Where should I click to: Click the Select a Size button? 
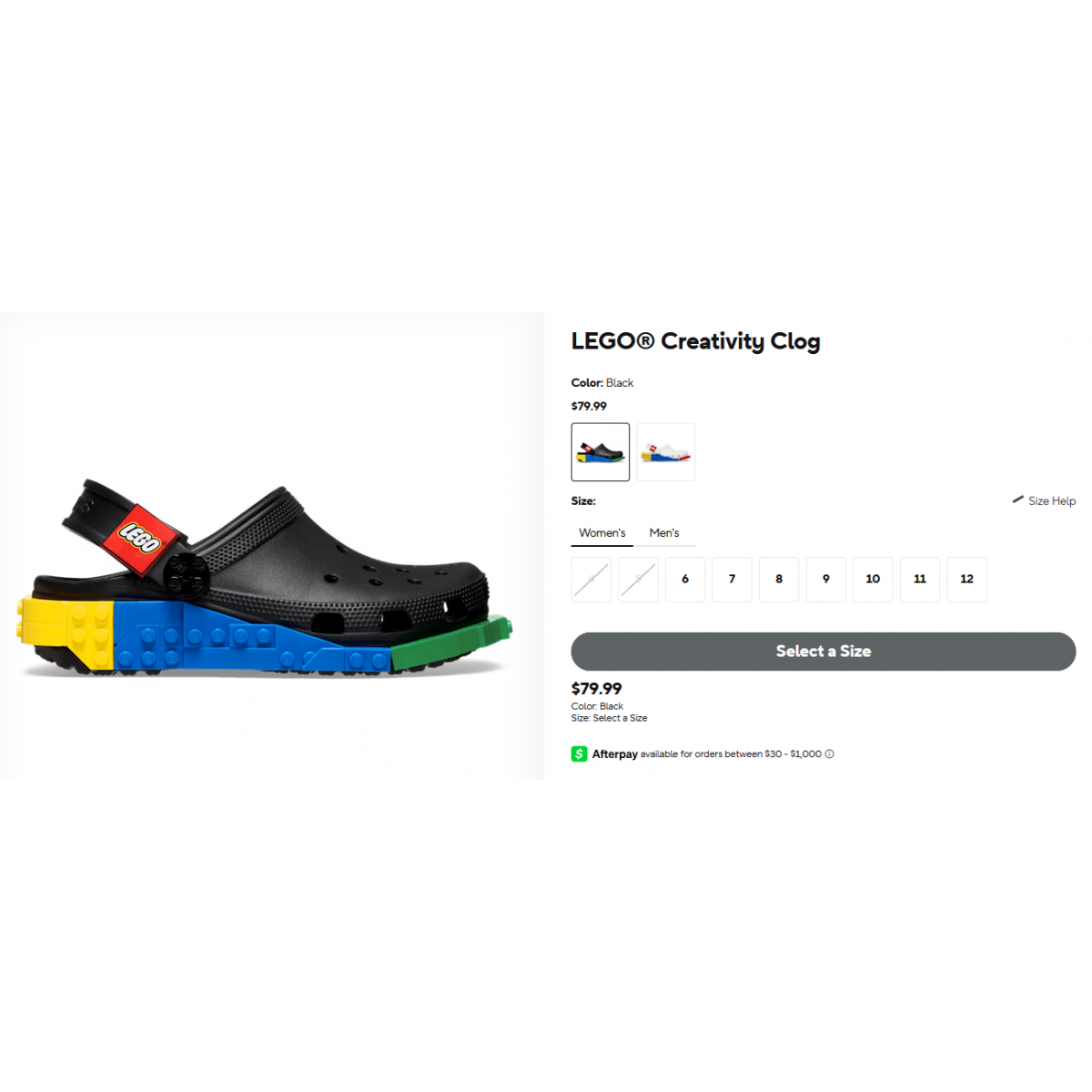(824, 652)
